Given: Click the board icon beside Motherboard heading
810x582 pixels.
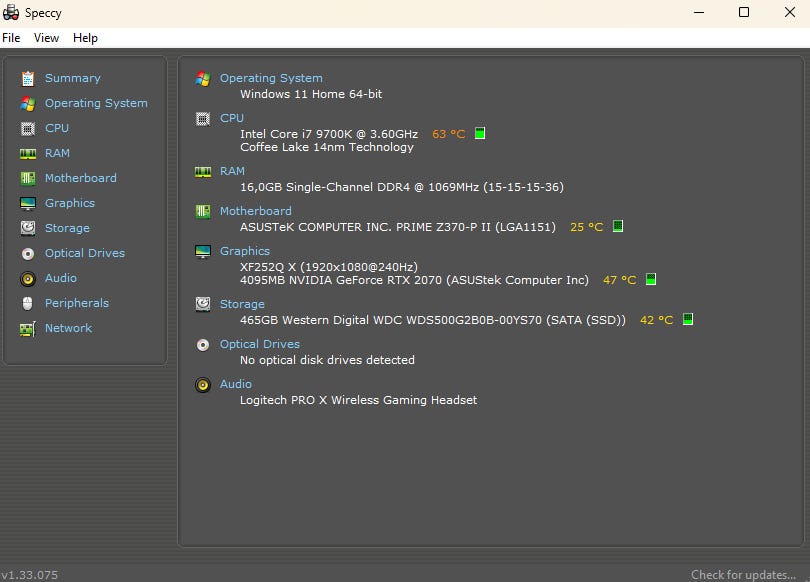Looking at the screenshot, I should click(x=203, y=211).
